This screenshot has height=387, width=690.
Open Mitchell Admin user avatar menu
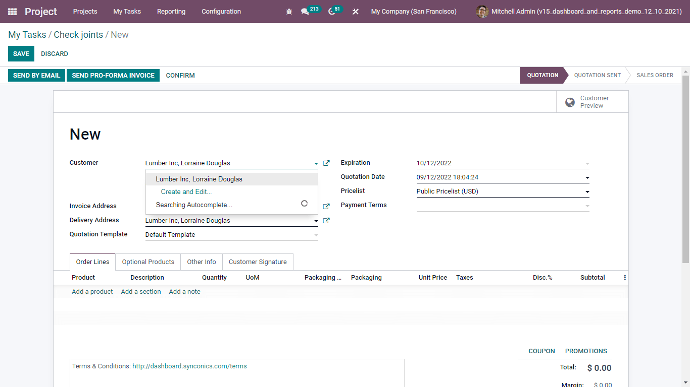pyautogui.click(x=482, y=11)
